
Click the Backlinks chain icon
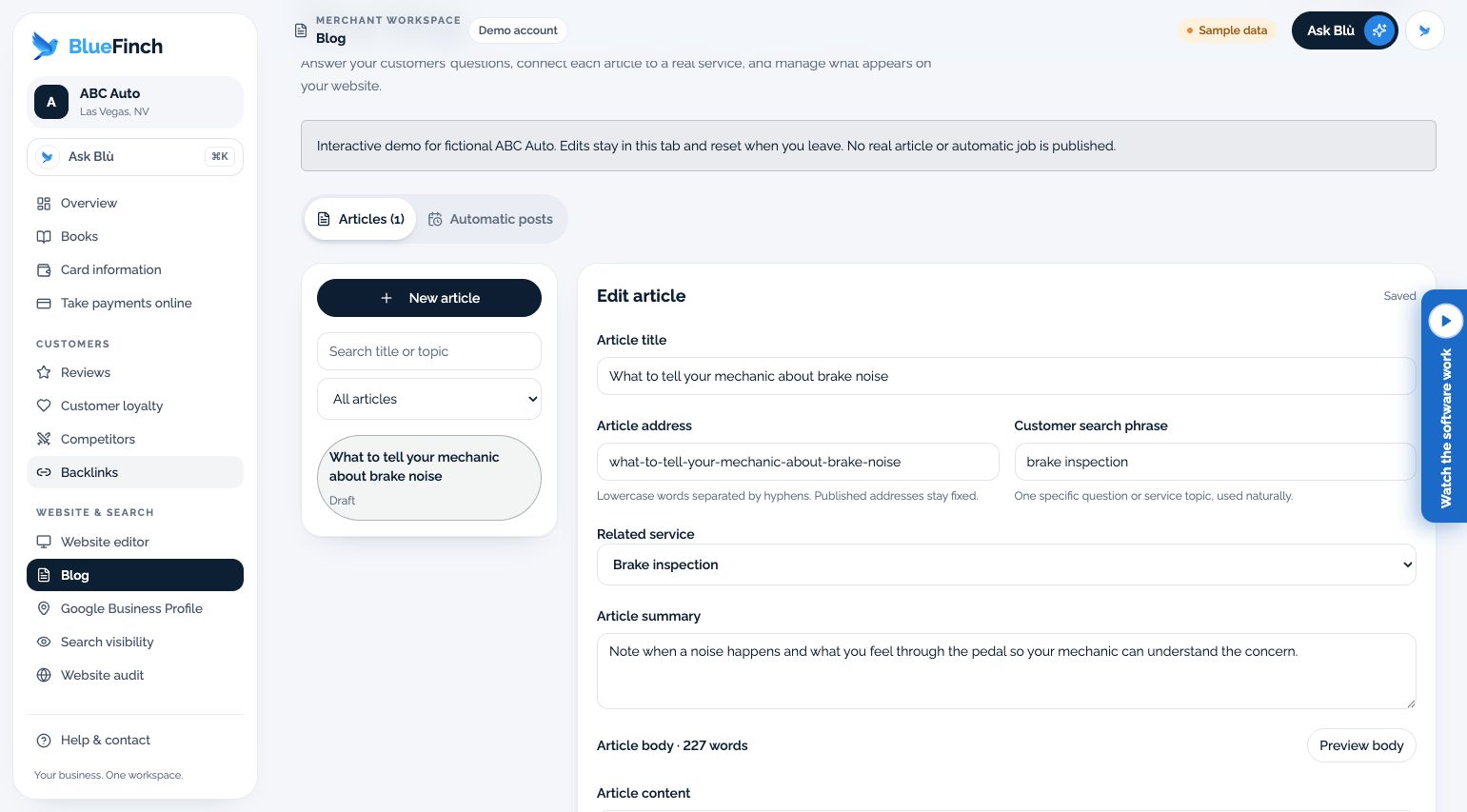44,472
